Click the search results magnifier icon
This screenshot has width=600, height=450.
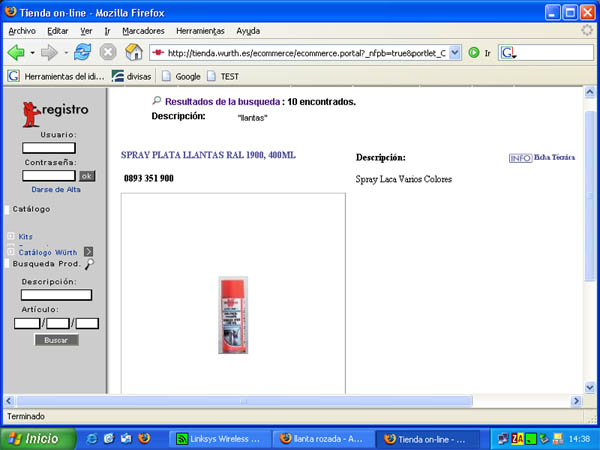coord(157,101)
